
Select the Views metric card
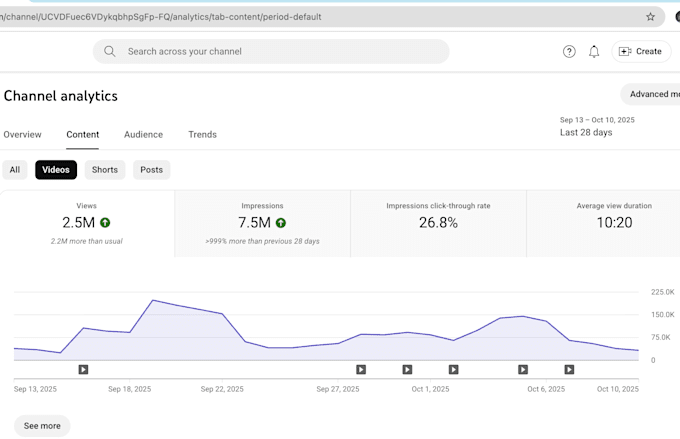coord(87,223)
